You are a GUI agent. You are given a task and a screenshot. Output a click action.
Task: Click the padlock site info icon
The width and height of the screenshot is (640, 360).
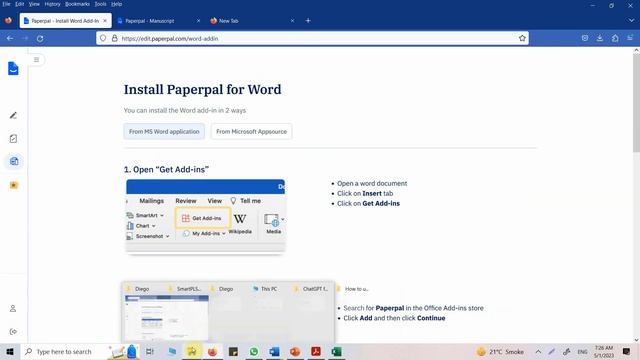[114, 38]
